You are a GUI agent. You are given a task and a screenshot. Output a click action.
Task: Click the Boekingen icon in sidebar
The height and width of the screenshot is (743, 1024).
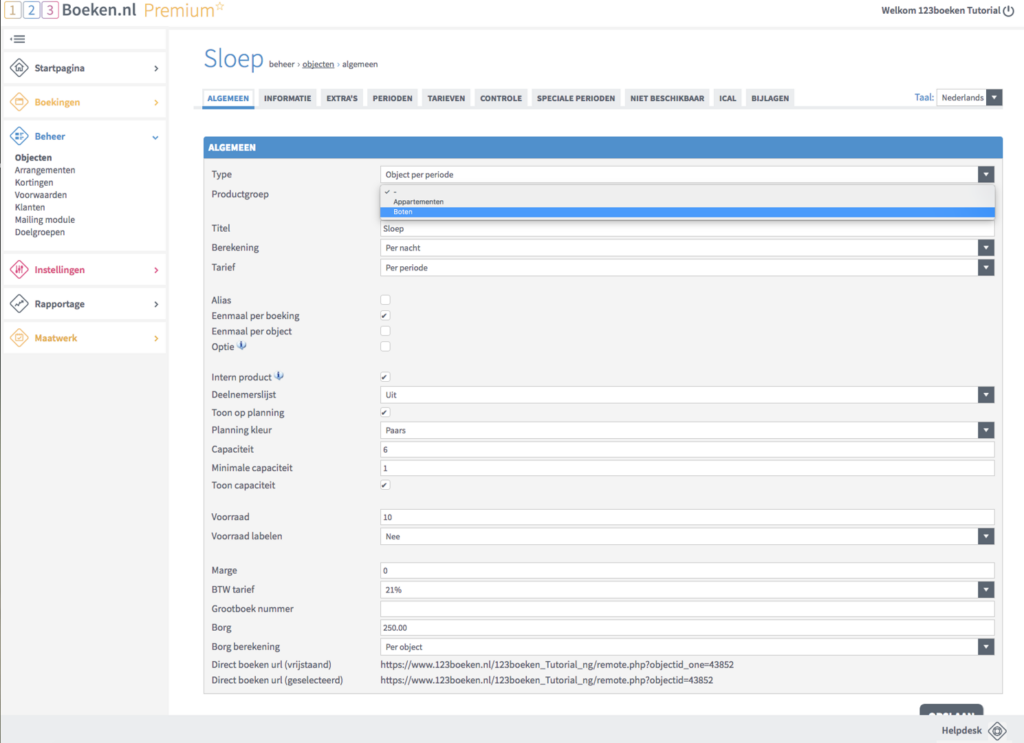click(20, 101)
